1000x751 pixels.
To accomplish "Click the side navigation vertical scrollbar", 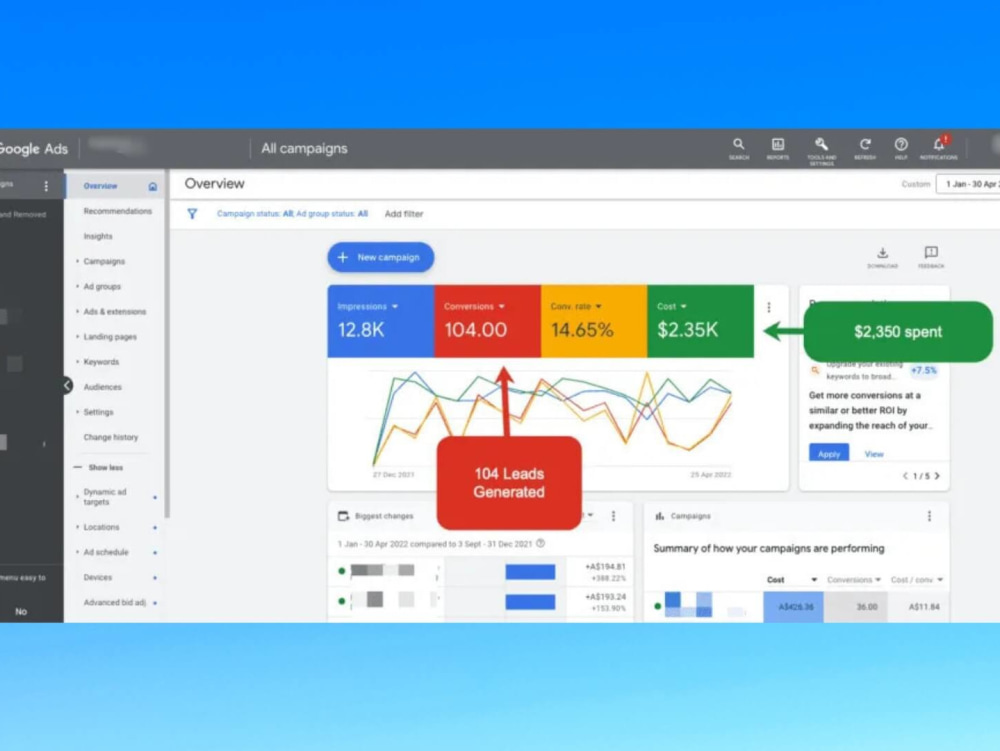I will [167, 344].
